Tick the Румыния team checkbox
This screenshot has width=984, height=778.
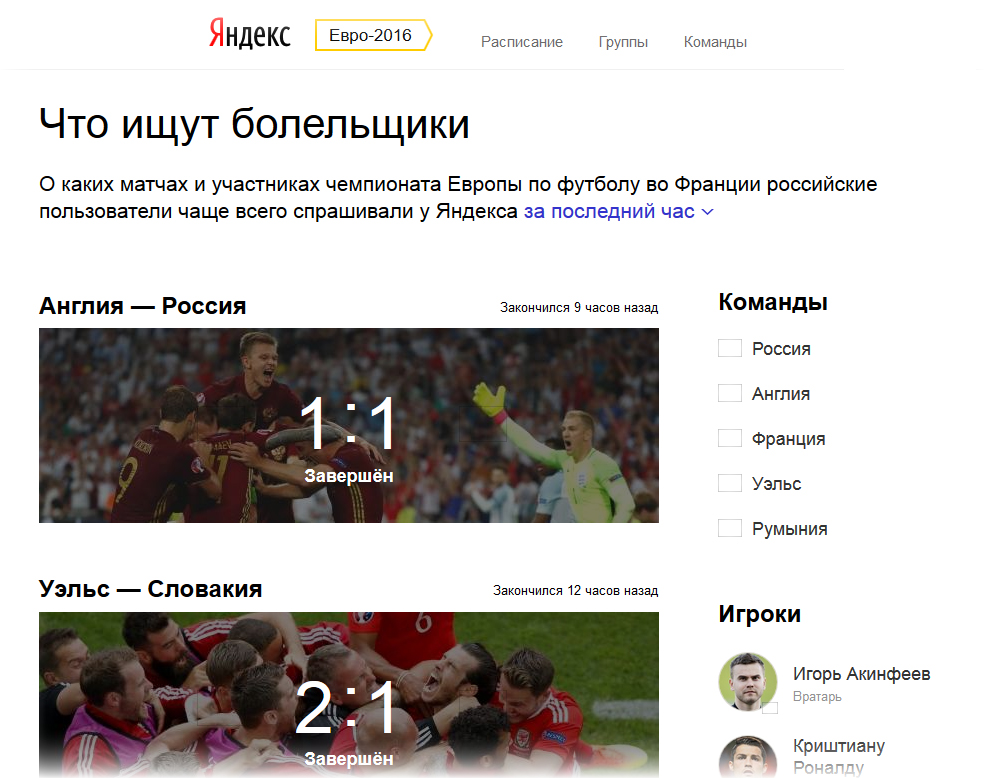click(730, 528)
